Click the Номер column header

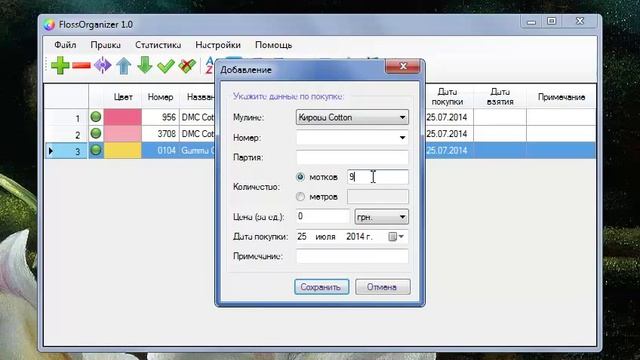160,97
